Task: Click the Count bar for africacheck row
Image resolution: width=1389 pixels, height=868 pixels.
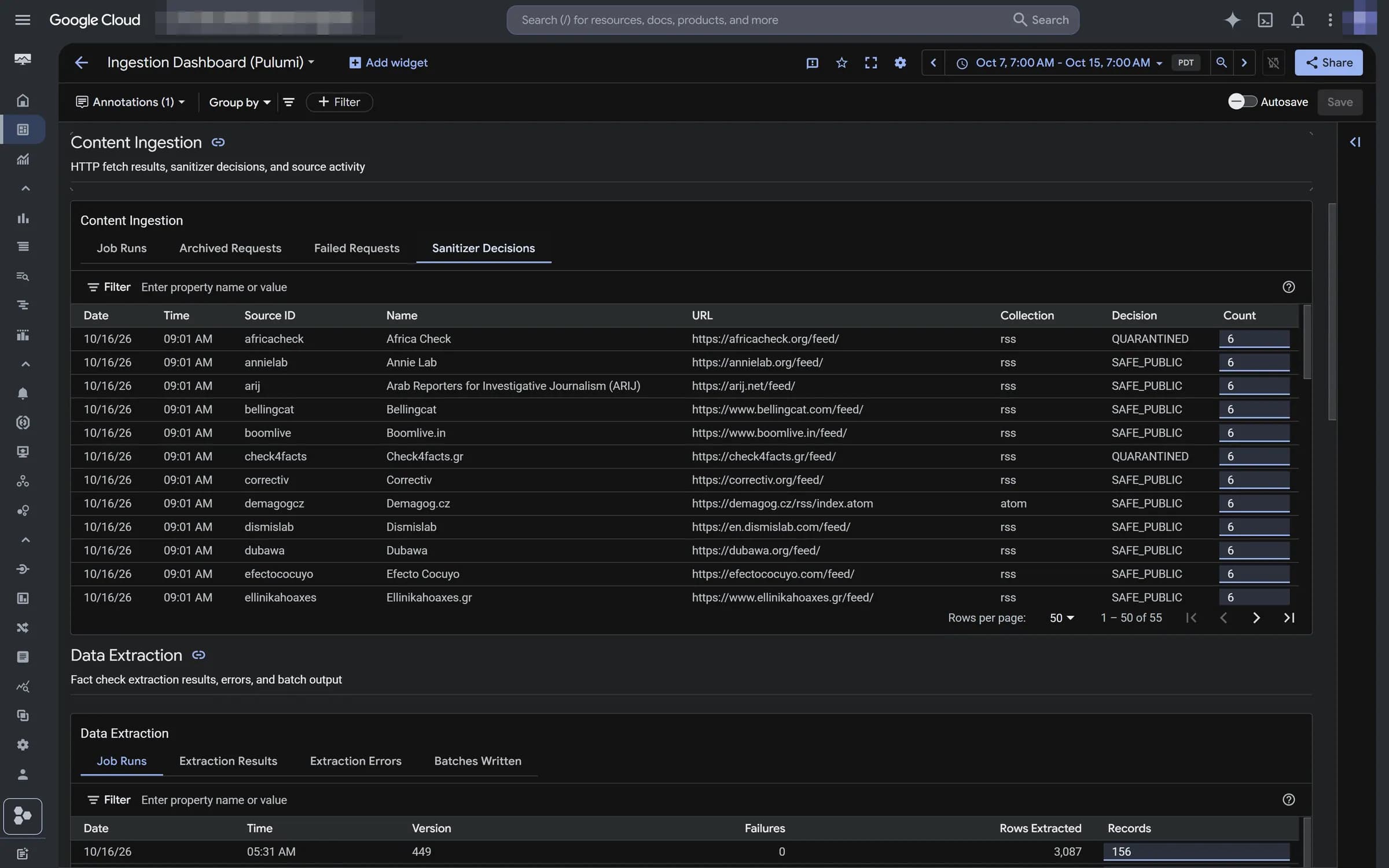Action: (1254, 339)
